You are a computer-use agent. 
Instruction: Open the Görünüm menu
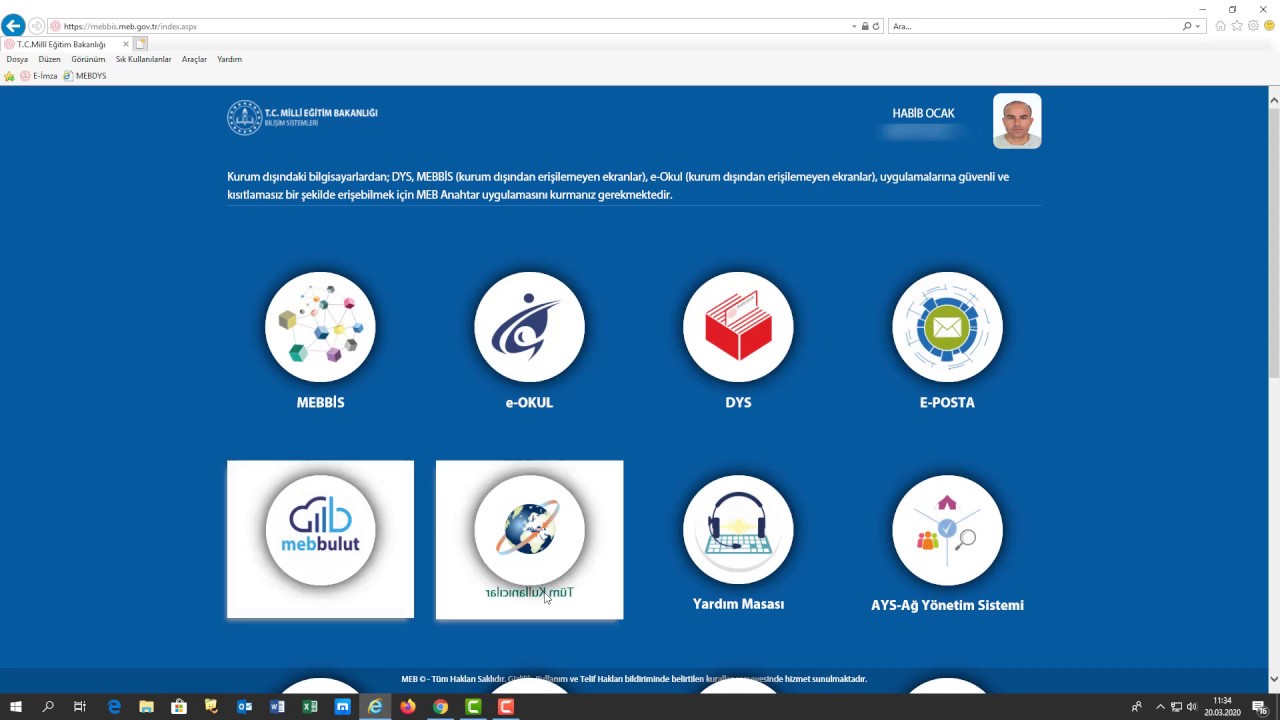(88, 59)
